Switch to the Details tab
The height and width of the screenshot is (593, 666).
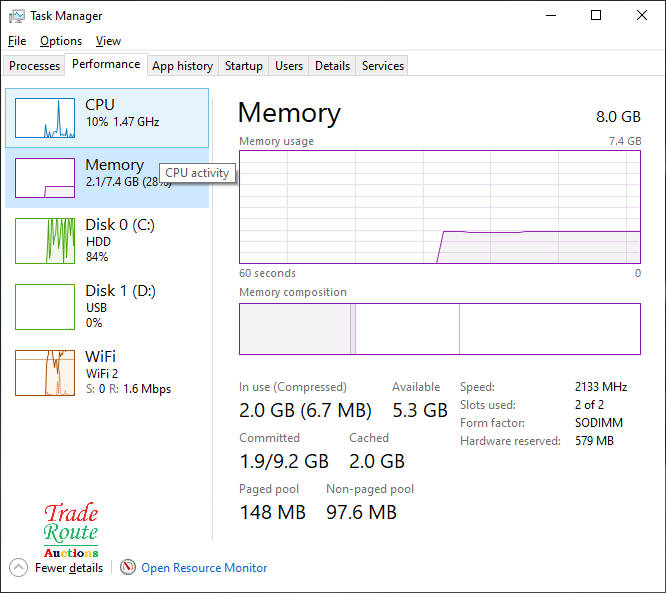click(x=332, y=66)
